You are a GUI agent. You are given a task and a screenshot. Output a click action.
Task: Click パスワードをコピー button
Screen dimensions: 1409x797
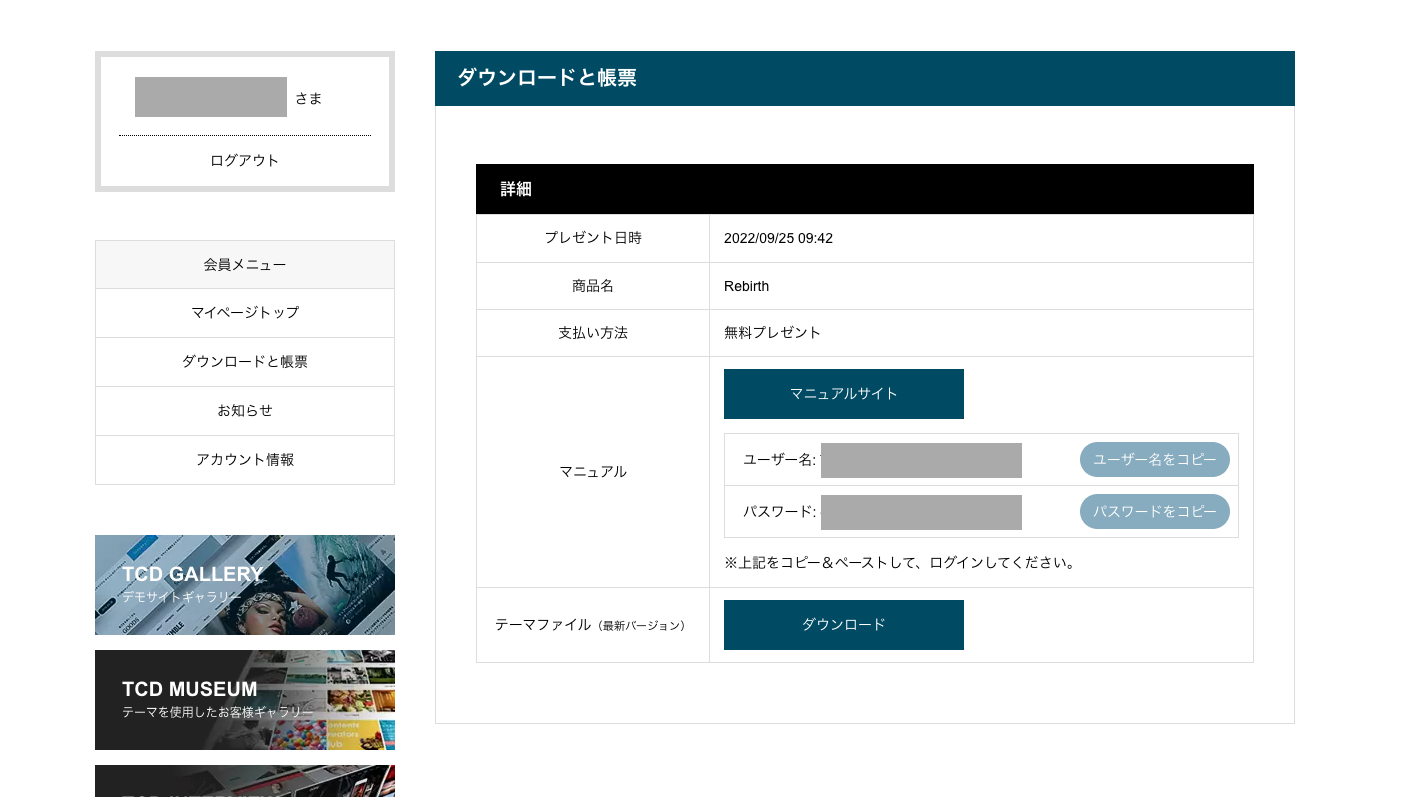click(1155, 511)
